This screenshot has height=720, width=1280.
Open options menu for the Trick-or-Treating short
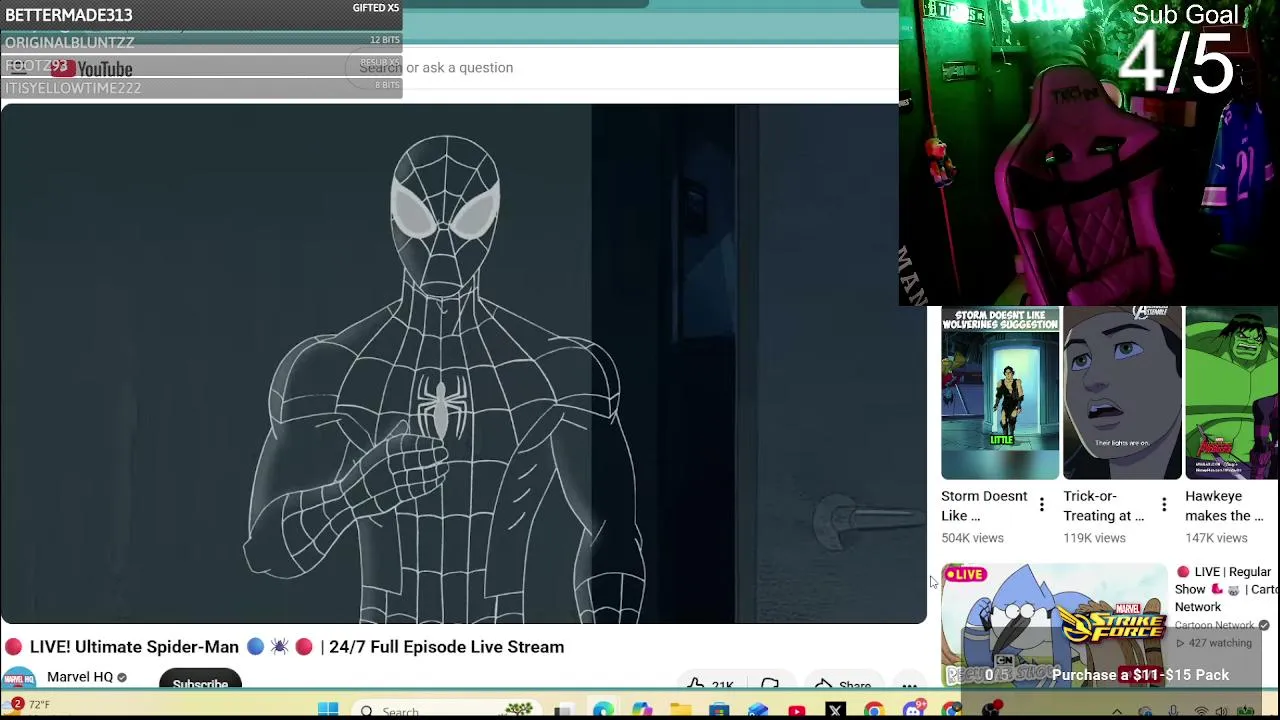(1163, 505)
